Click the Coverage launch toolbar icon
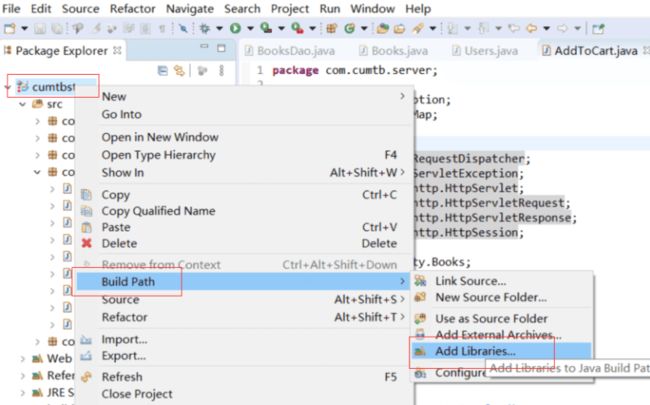This screenshot has height=405, width=650. 266,28
